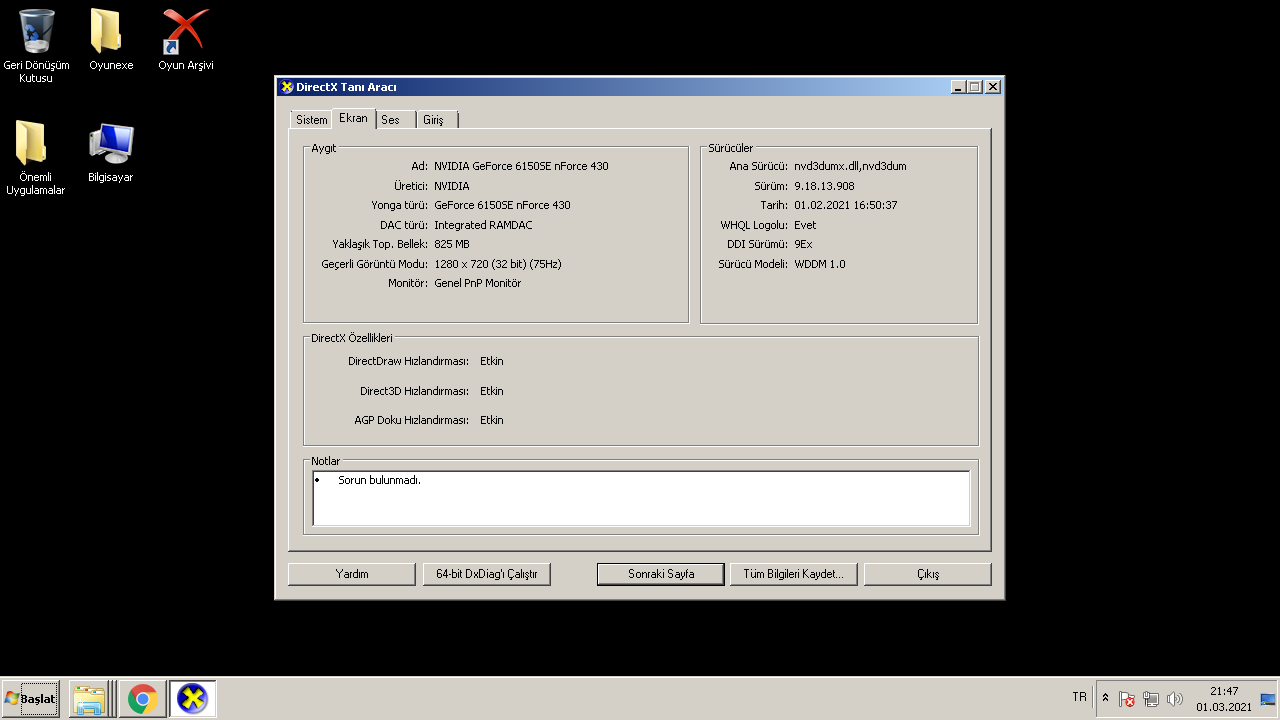Open the network status tray icon

1151,699
